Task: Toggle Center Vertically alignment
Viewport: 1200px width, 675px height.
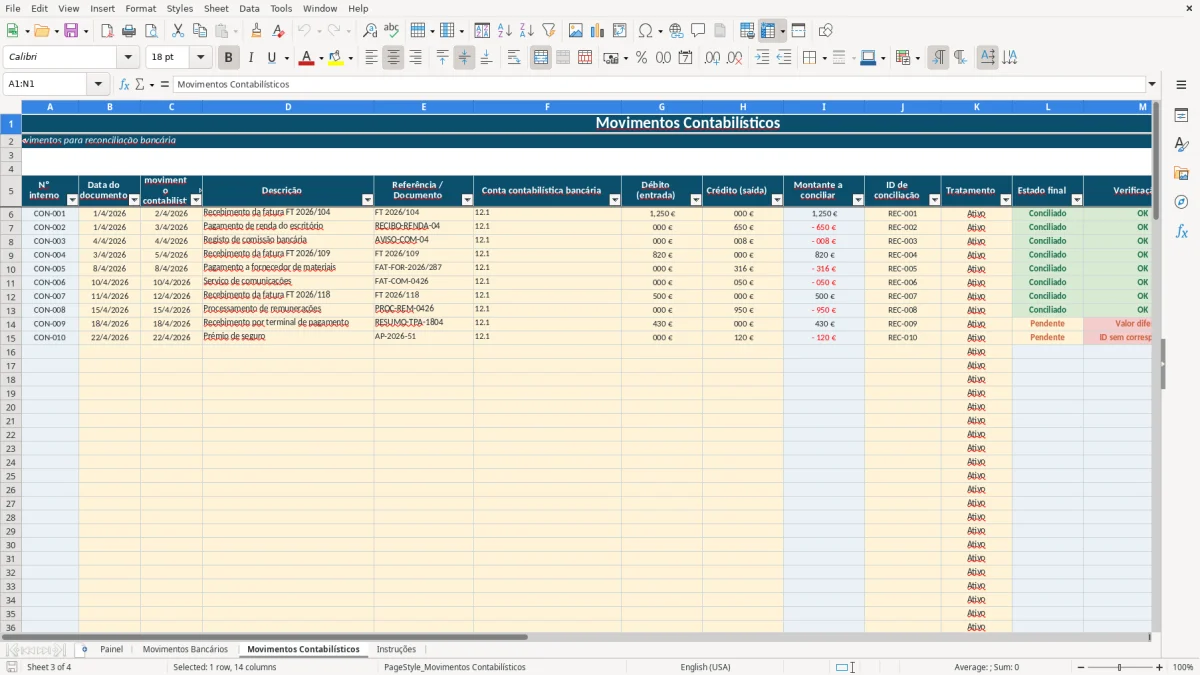Action: pyautogui.click(x=464, y=58)
